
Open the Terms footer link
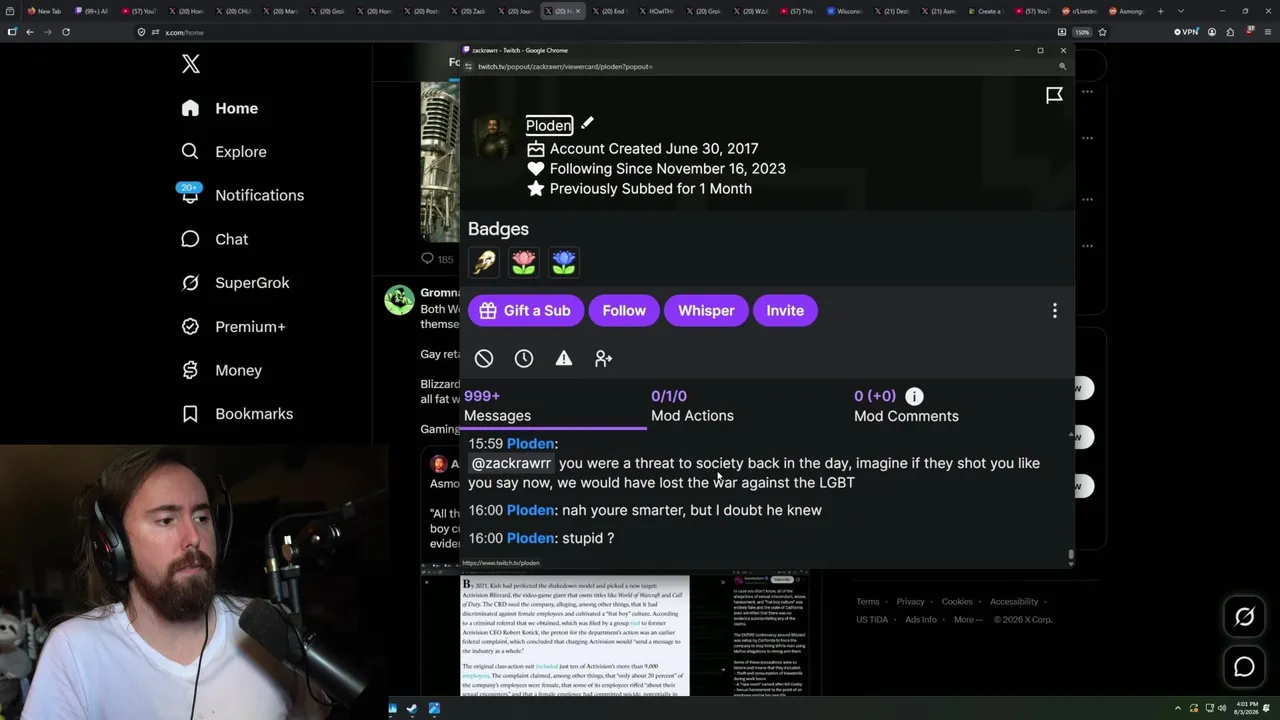point(867,602)
